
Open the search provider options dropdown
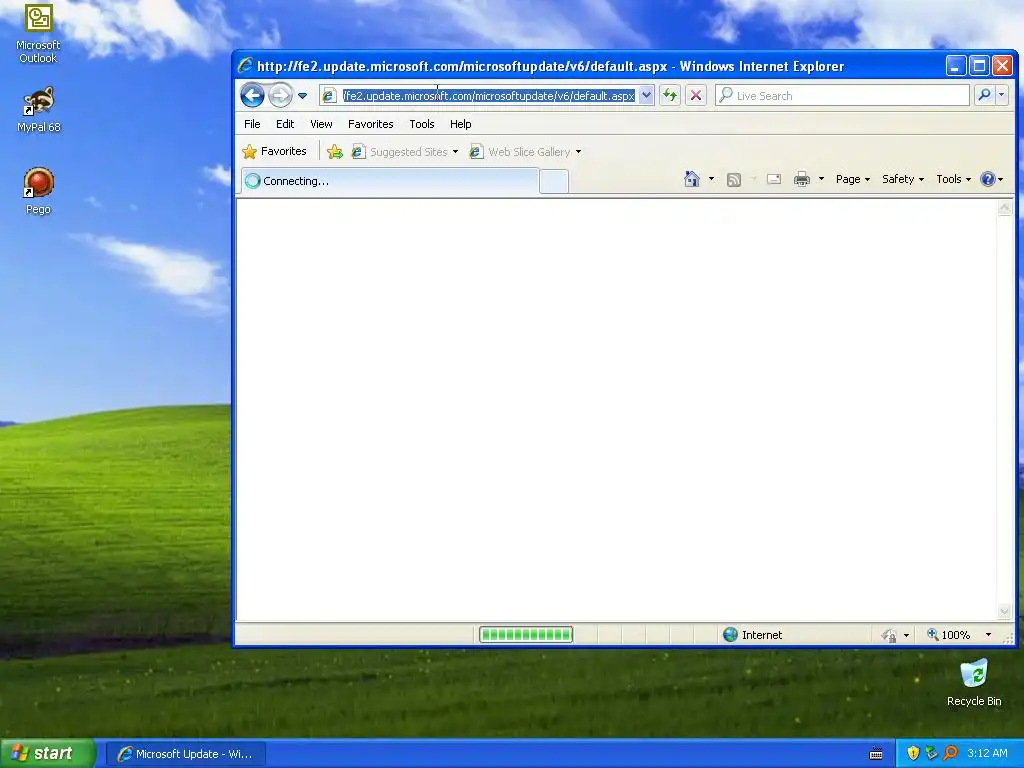tap(1001, 95)
